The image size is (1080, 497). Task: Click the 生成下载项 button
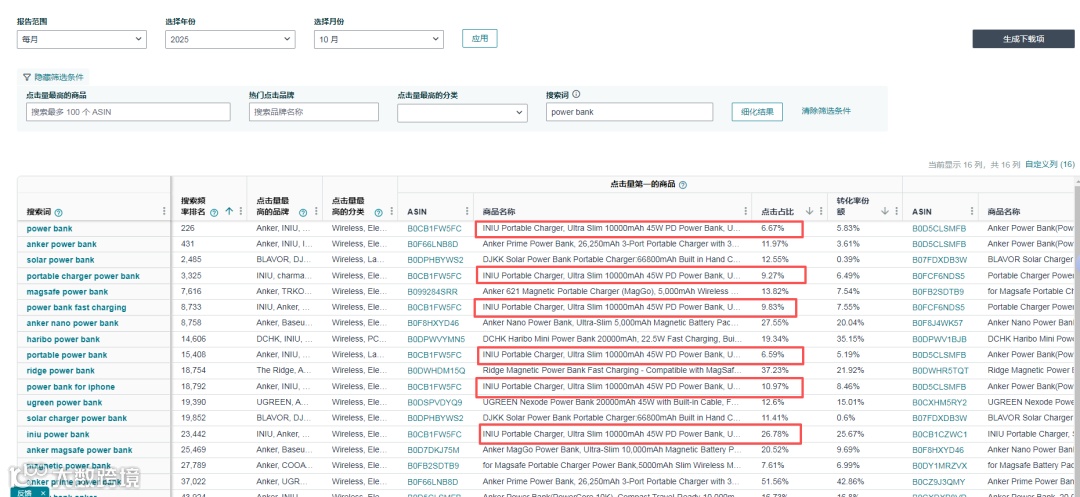1024,39
